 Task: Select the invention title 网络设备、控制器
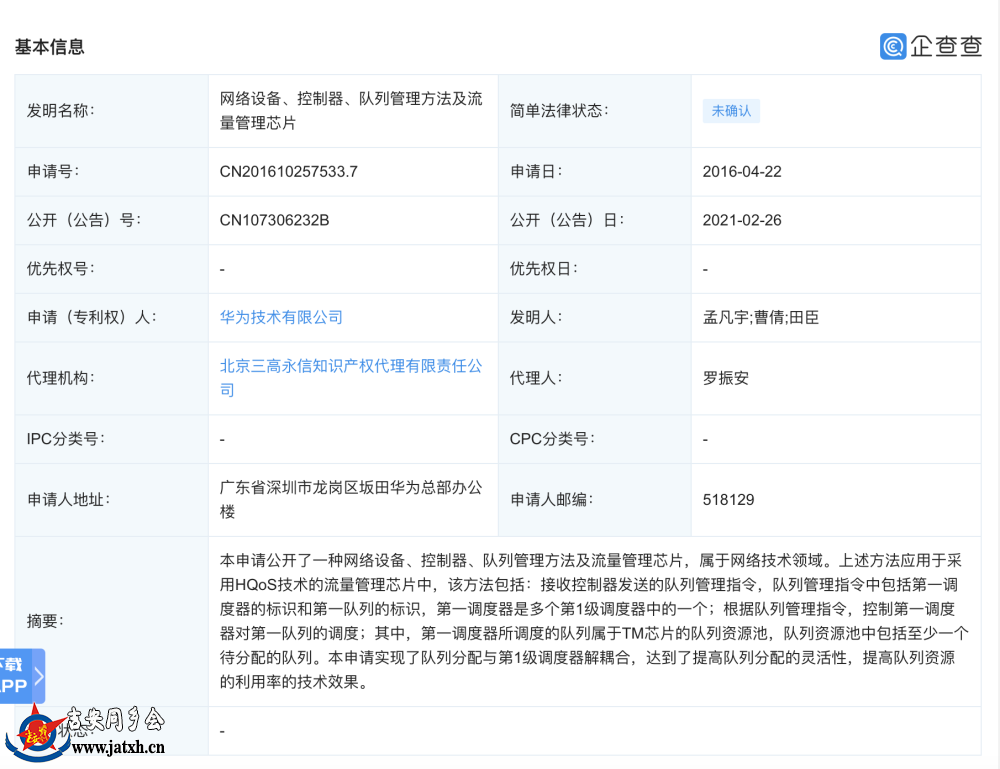[351, 110]
